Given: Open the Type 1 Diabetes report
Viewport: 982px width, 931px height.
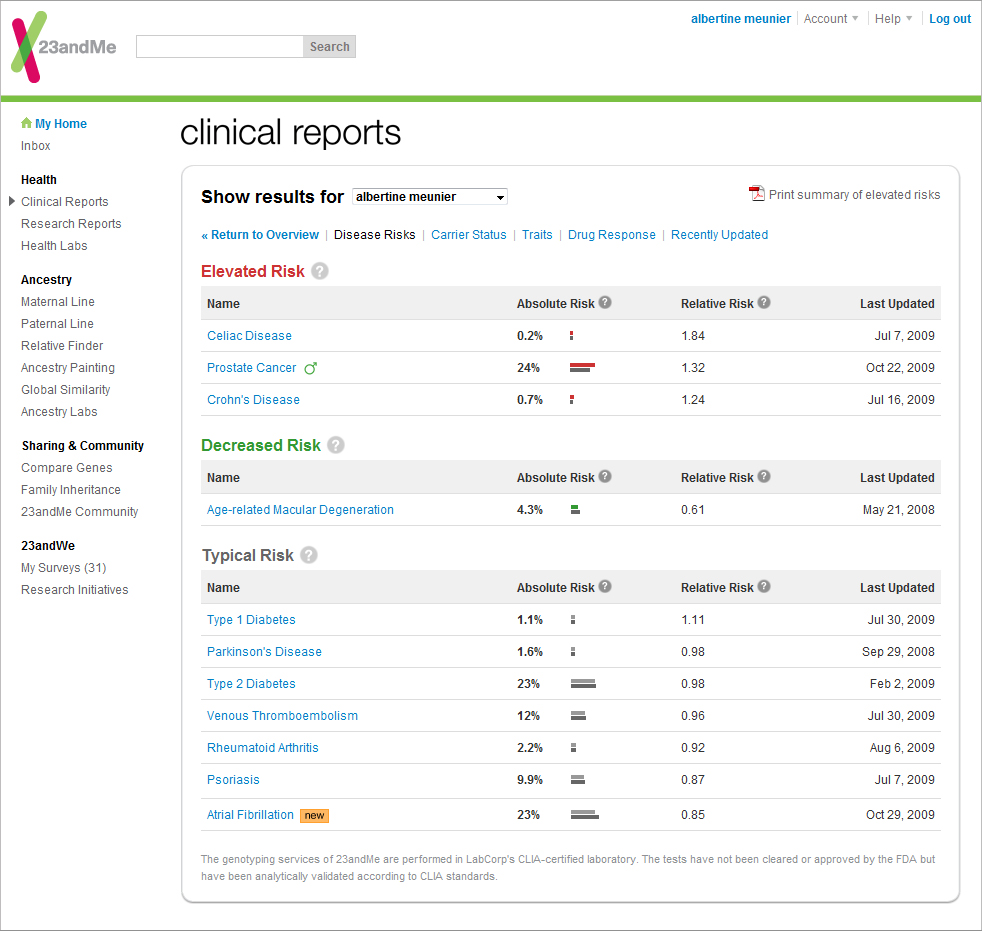Looking at the screenshot, I should point(251,620).
